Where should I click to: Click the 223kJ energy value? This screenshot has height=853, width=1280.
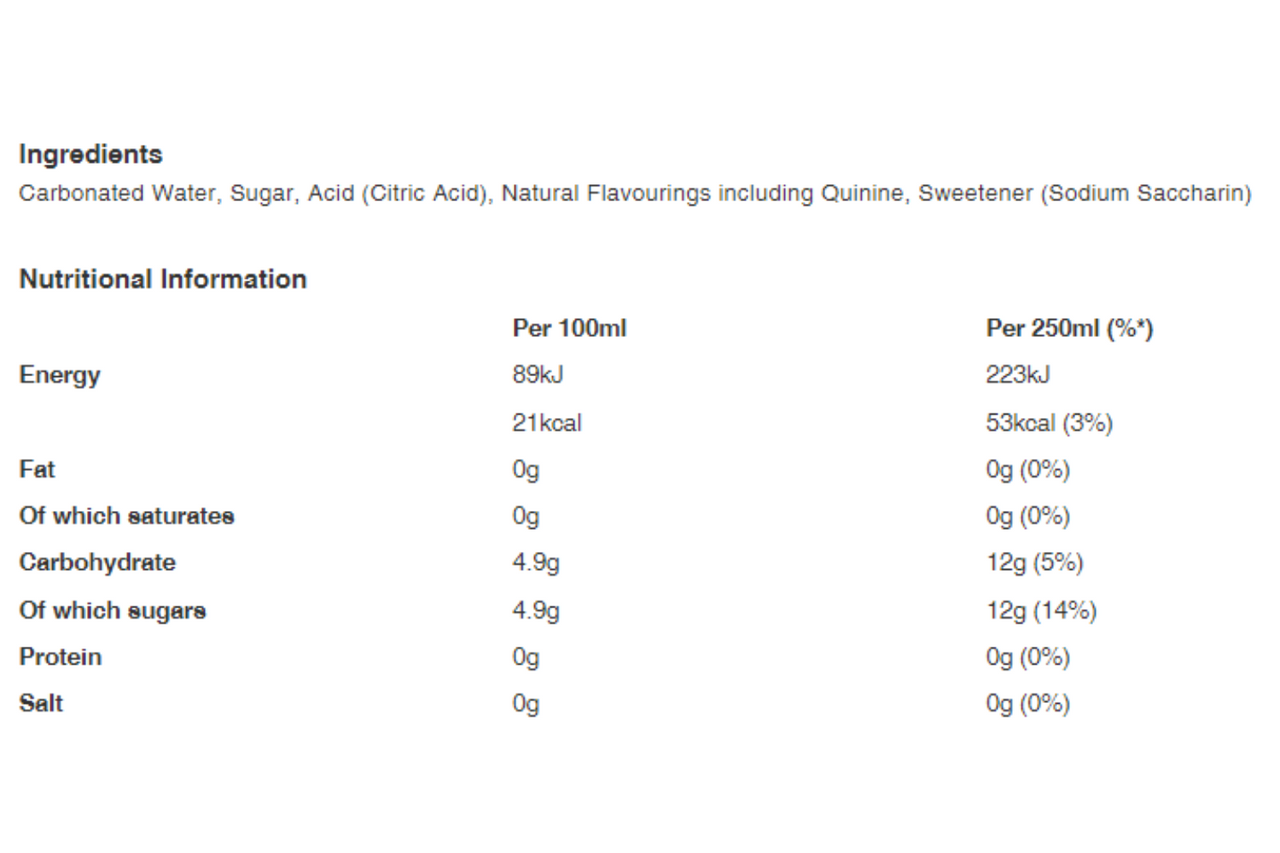[1018, 375]
